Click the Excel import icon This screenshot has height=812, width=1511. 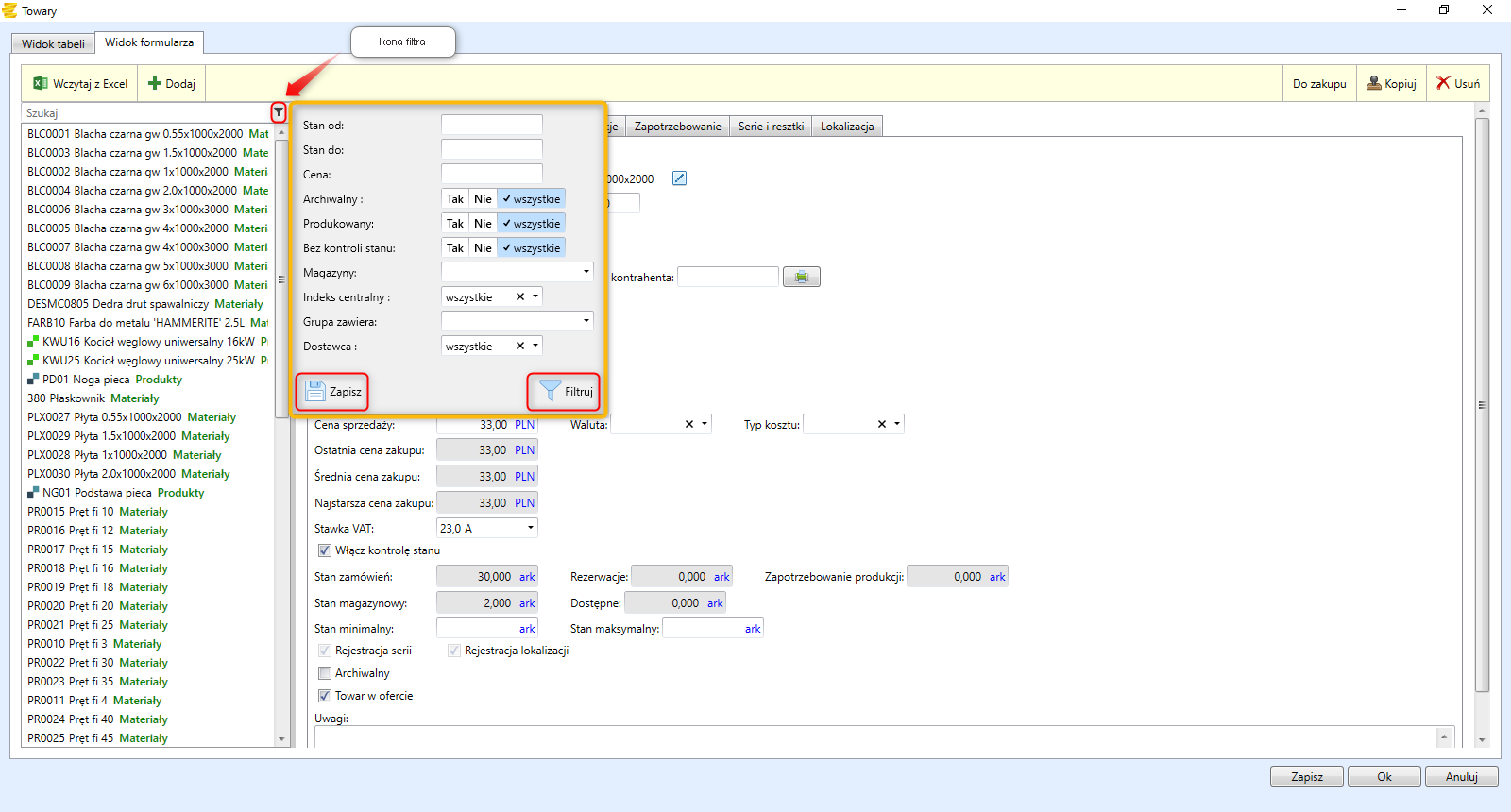(41, 83)
